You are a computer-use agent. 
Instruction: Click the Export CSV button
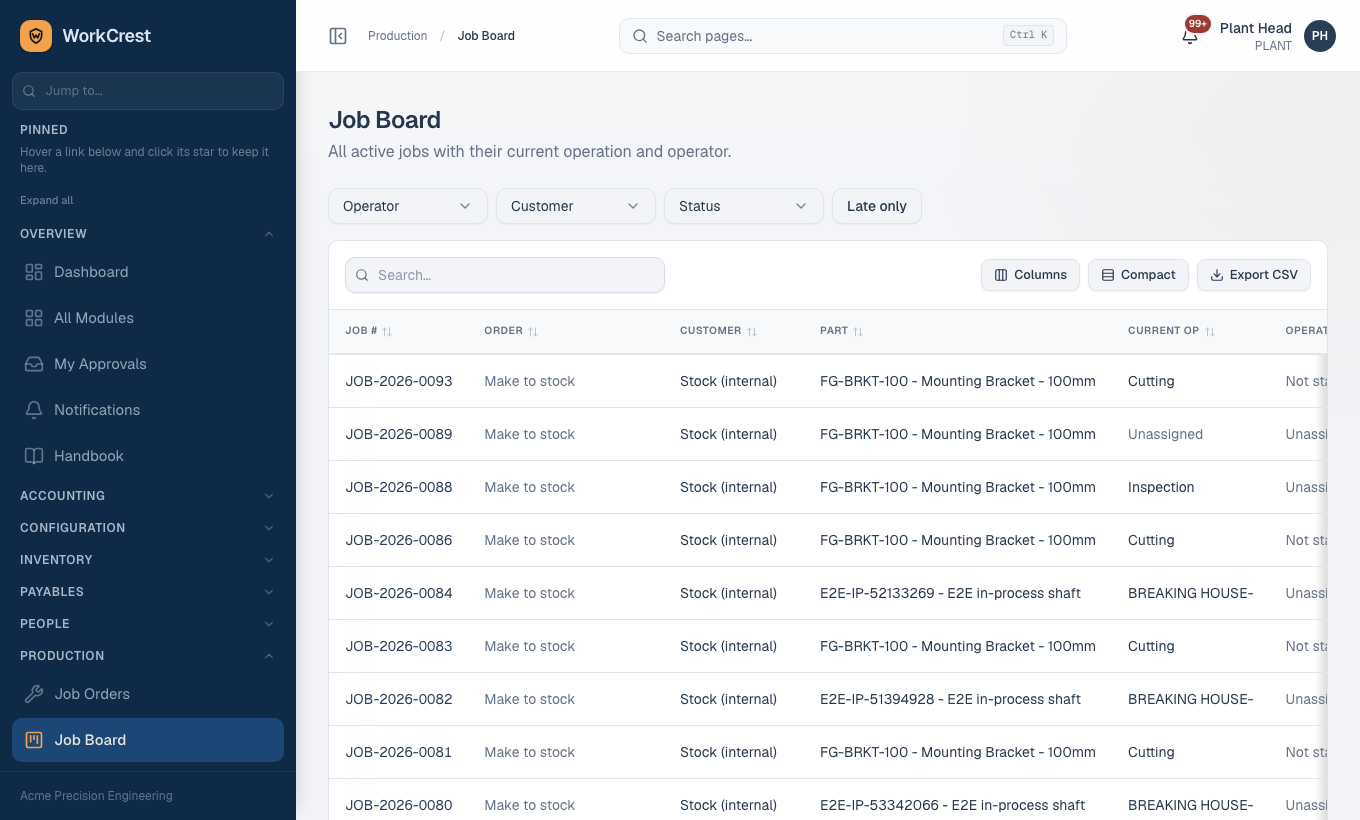tap(1254, 275)
